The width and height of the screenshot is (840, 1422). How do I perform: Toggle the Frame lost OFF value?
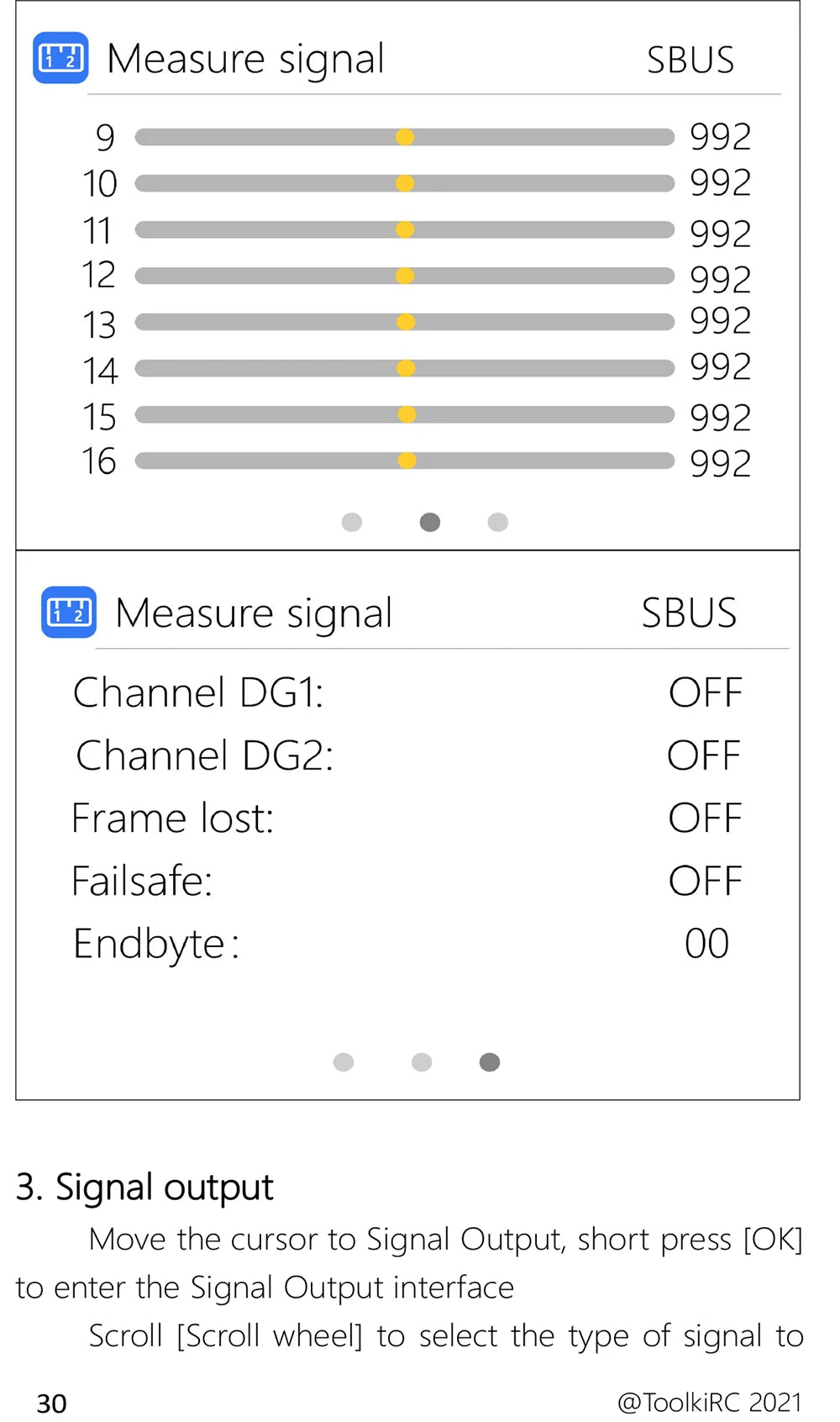point(706,819)
